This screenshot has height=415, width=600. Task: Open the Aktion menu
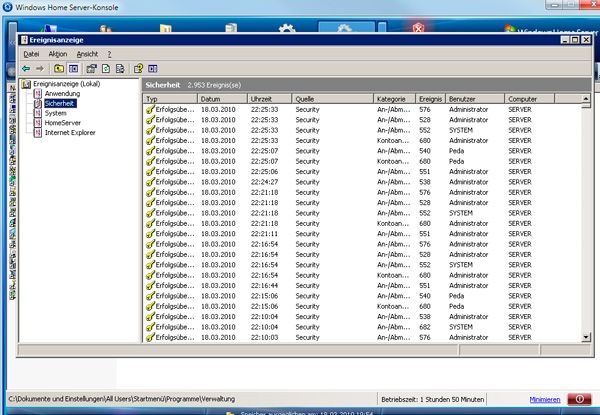(x=58, y=54)
